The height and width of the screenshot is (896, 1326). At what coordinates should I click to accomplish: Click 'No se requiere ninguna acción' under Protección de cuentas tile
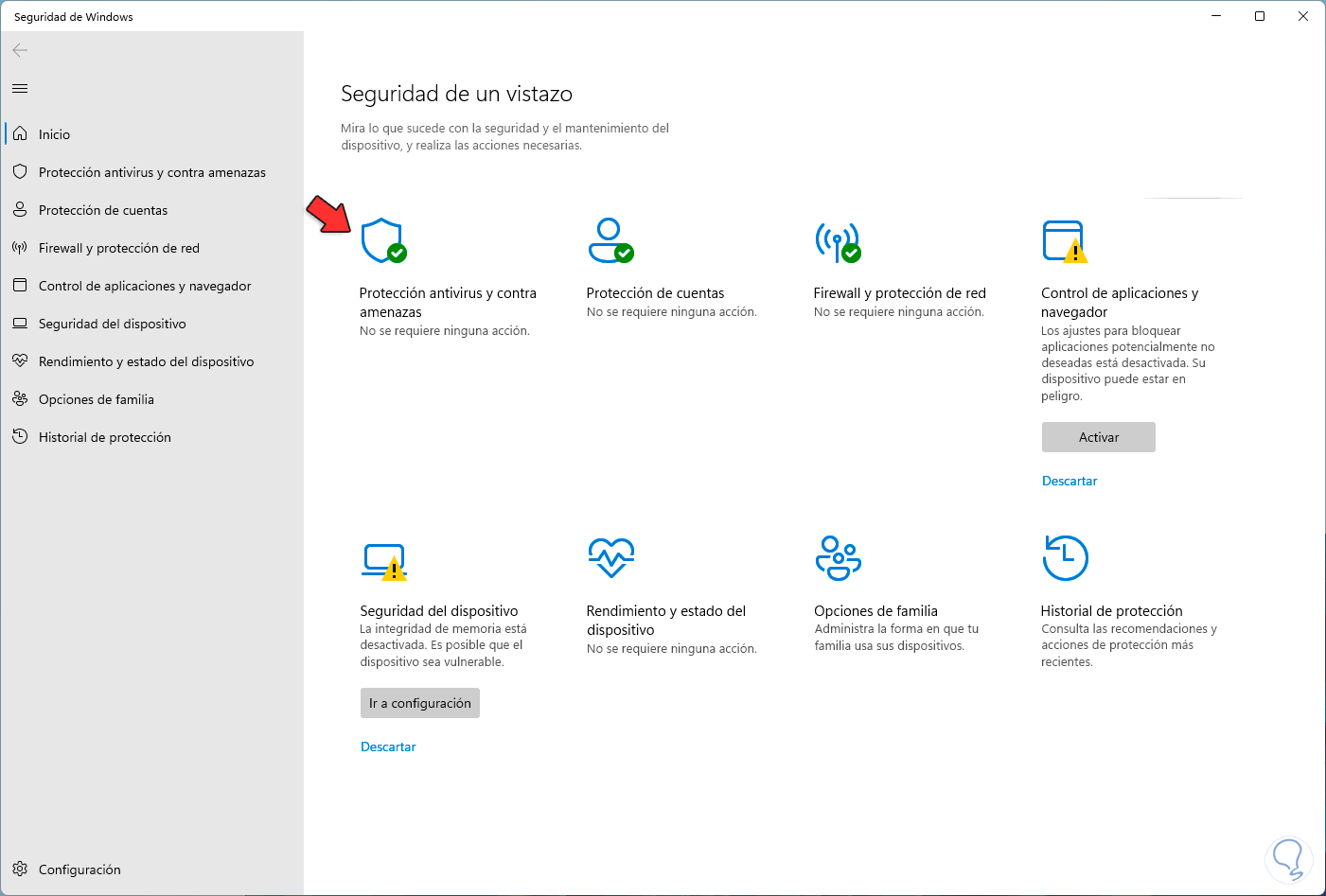click(x=672, y=312)
